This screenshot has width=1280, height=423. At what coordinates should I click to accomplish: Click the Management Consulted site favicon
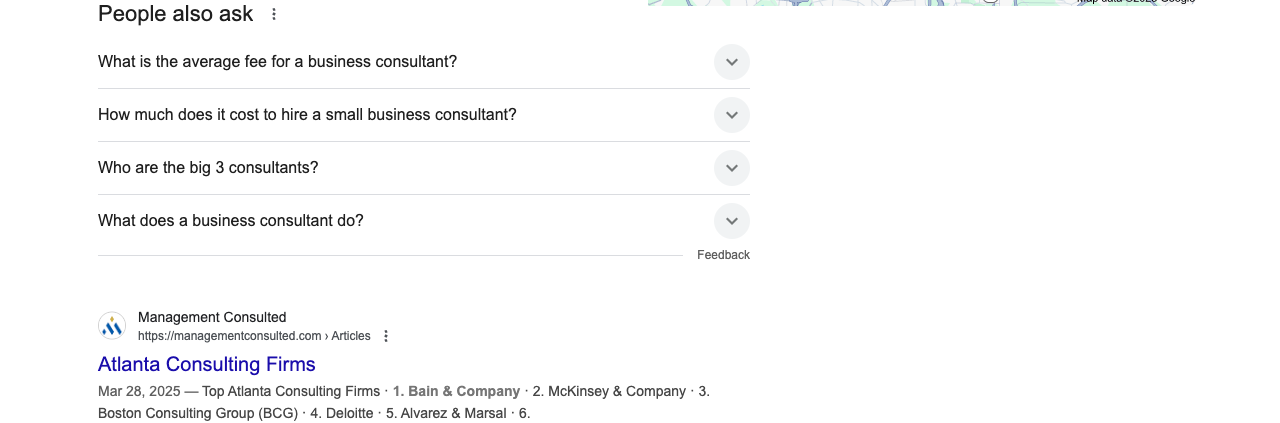pos(112,326)
